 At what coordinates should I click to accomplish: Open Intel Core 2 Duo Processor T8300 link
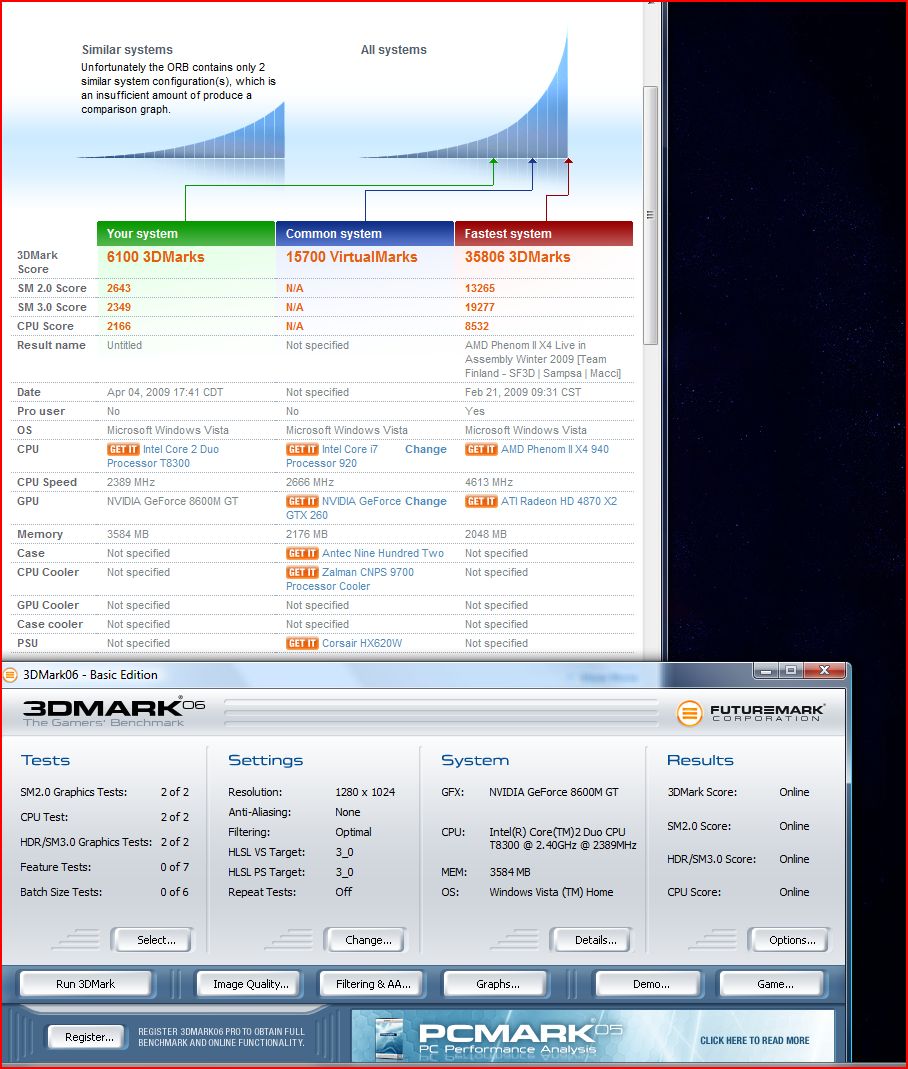163,456
